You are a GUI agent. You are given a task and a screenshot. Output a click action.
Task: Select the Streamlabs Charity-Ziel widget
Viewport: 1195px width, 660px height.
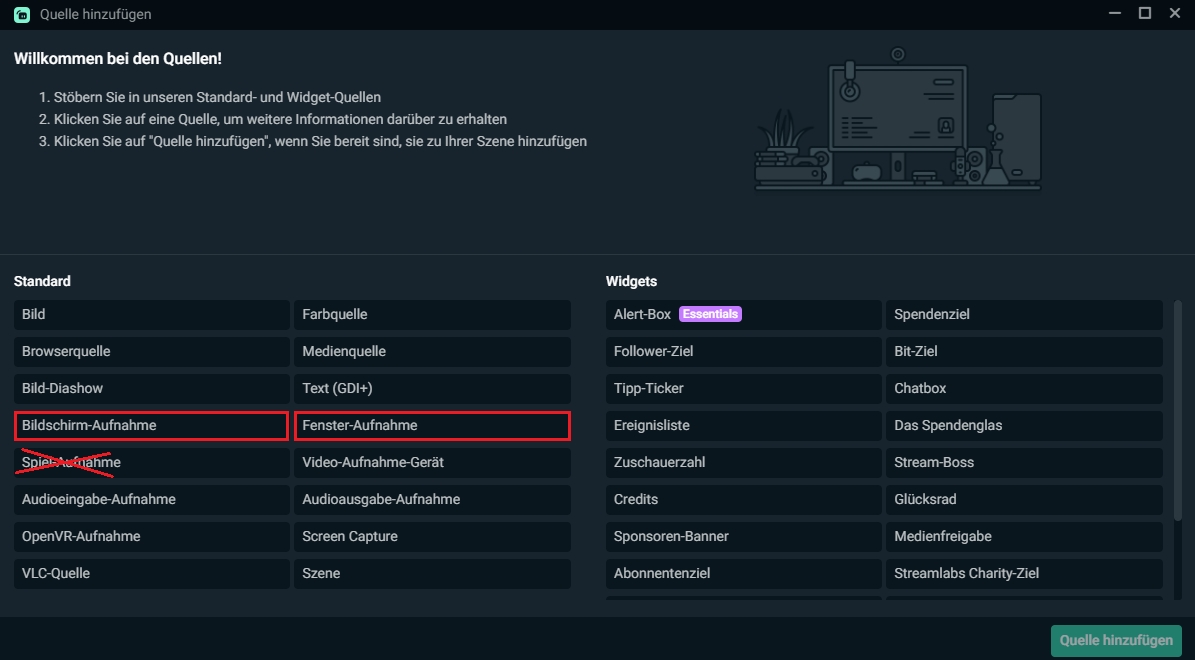1024,573
